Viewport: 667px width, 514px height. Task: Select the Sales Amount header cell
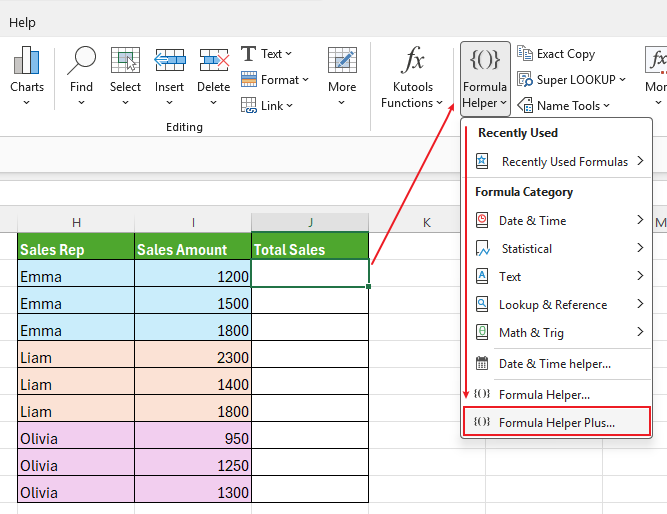193,246
